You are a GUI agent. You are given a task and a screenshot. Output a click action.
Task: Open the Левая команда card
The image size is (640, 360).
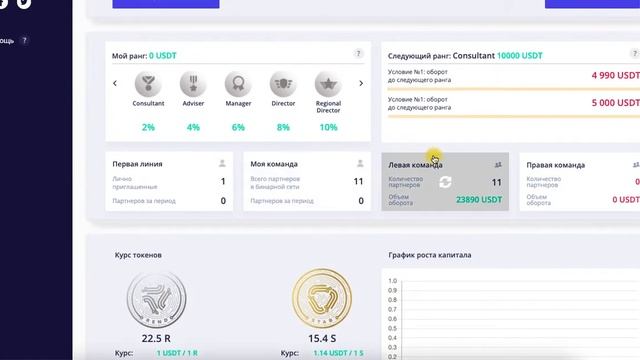445,182
